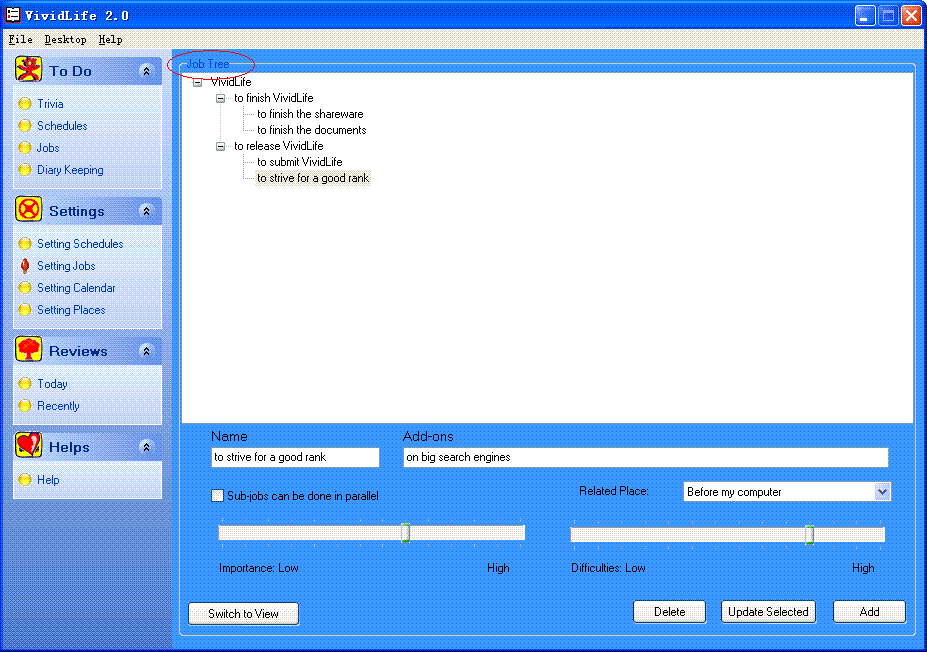Click the Helps section heart icon
The image size is (927, 652).
[x=28, y=445]
